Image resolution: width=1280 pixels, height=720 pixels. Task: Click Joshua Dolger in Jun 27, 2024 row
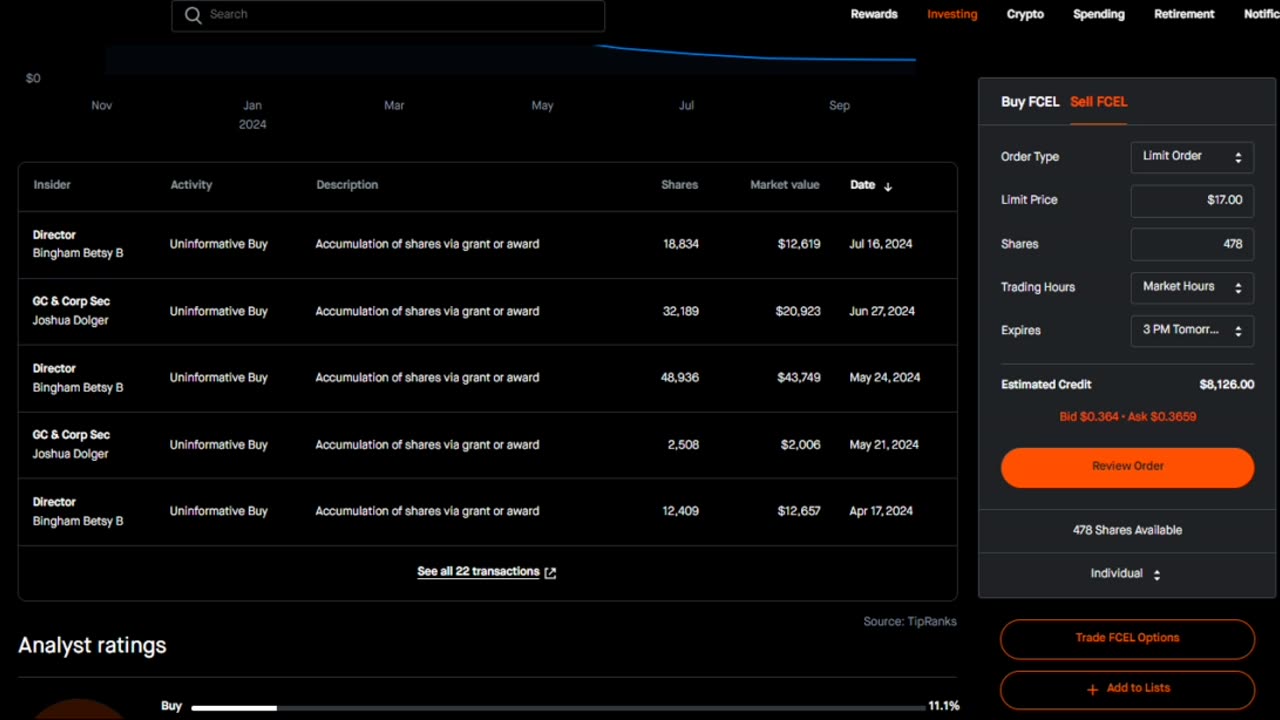70,321
